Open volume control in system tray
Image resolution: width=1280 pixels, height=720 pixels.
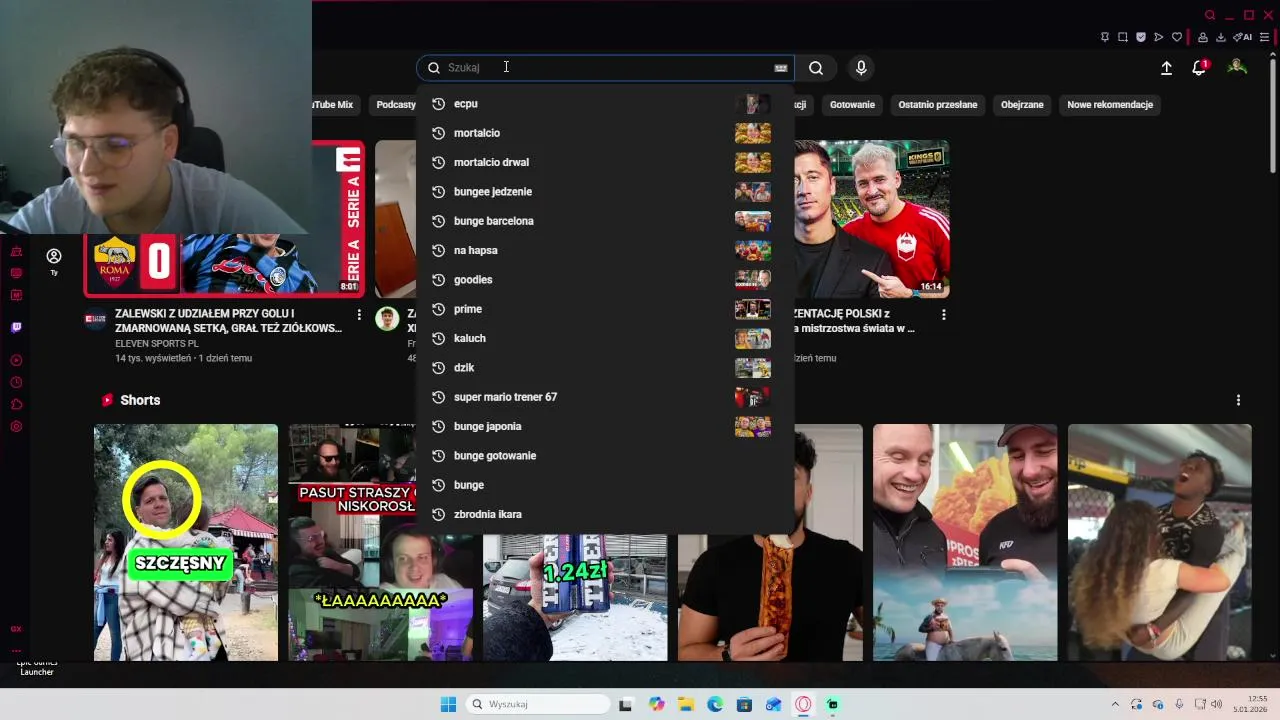1216,704
